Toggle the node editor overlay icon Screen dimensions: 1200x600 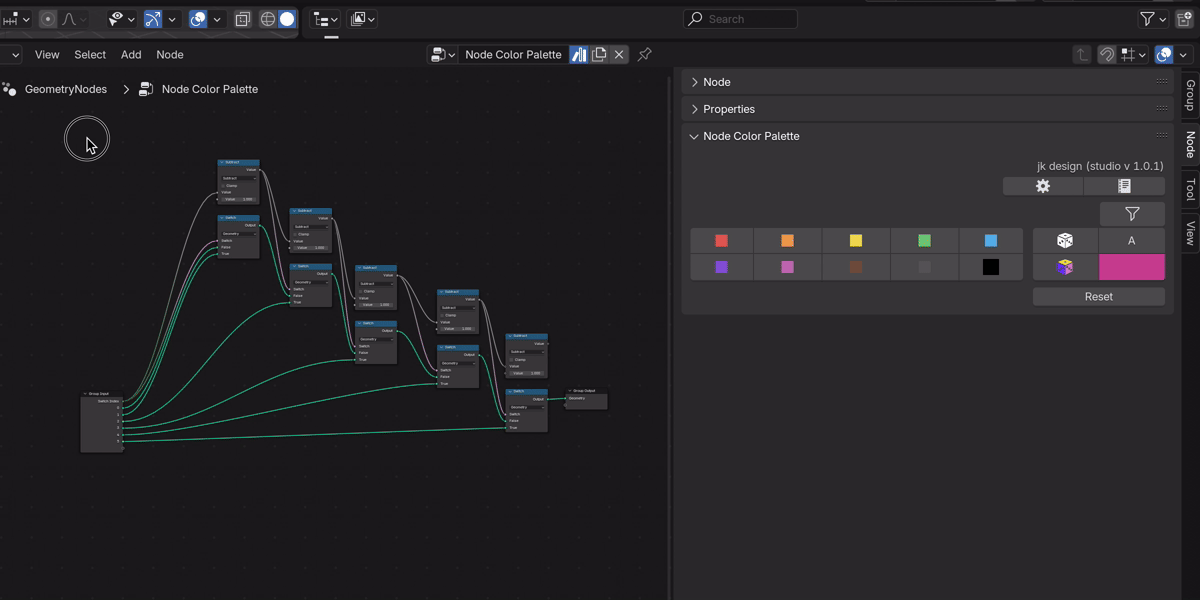coord(1164,55)
